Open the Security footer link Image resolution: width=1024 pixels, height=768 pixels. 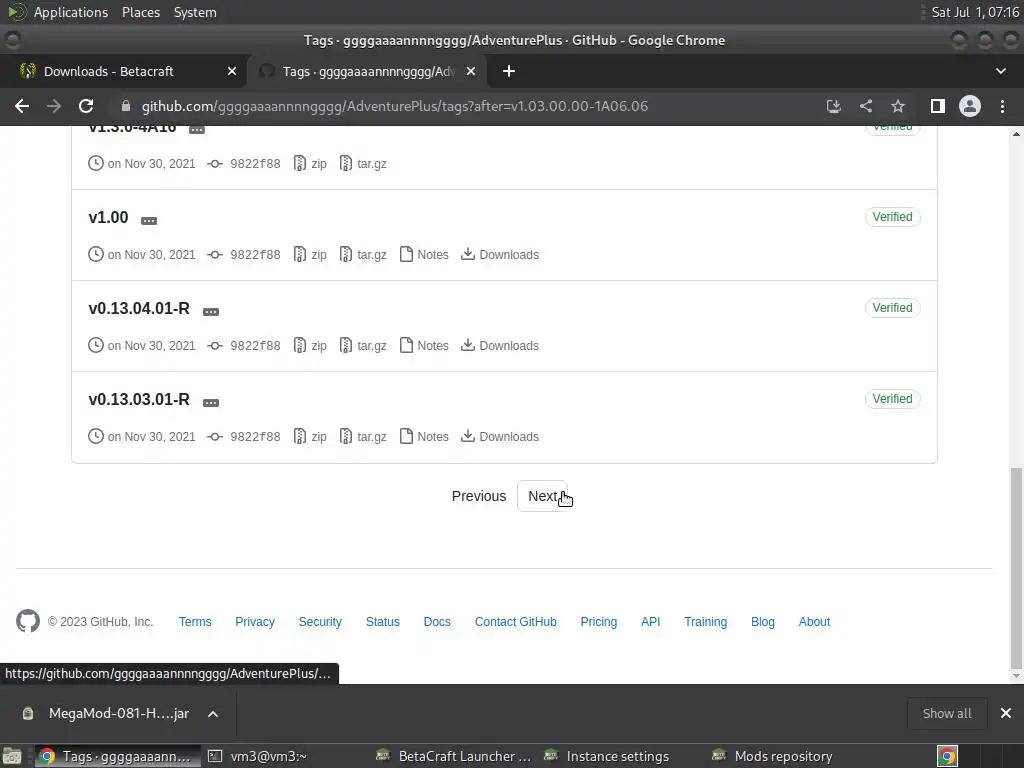coord(320,622)
